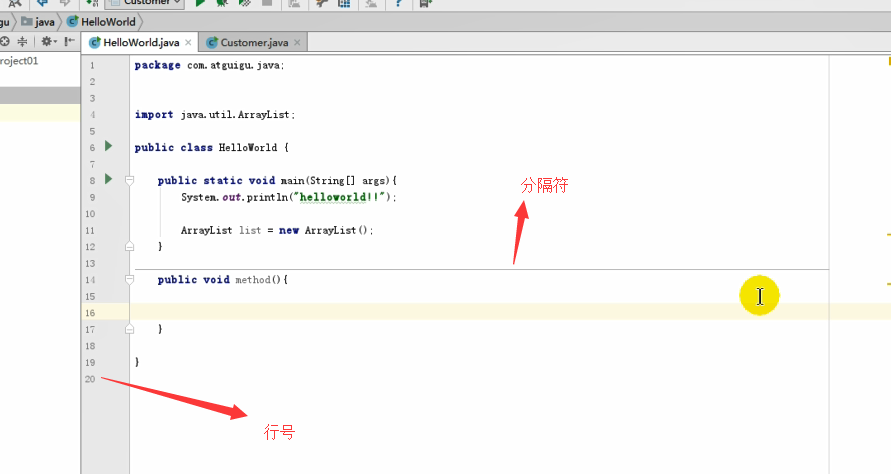This screenshot has width=891, height=474.
Task: Click 'println' on line 9
Action: [x=267, y=197]
